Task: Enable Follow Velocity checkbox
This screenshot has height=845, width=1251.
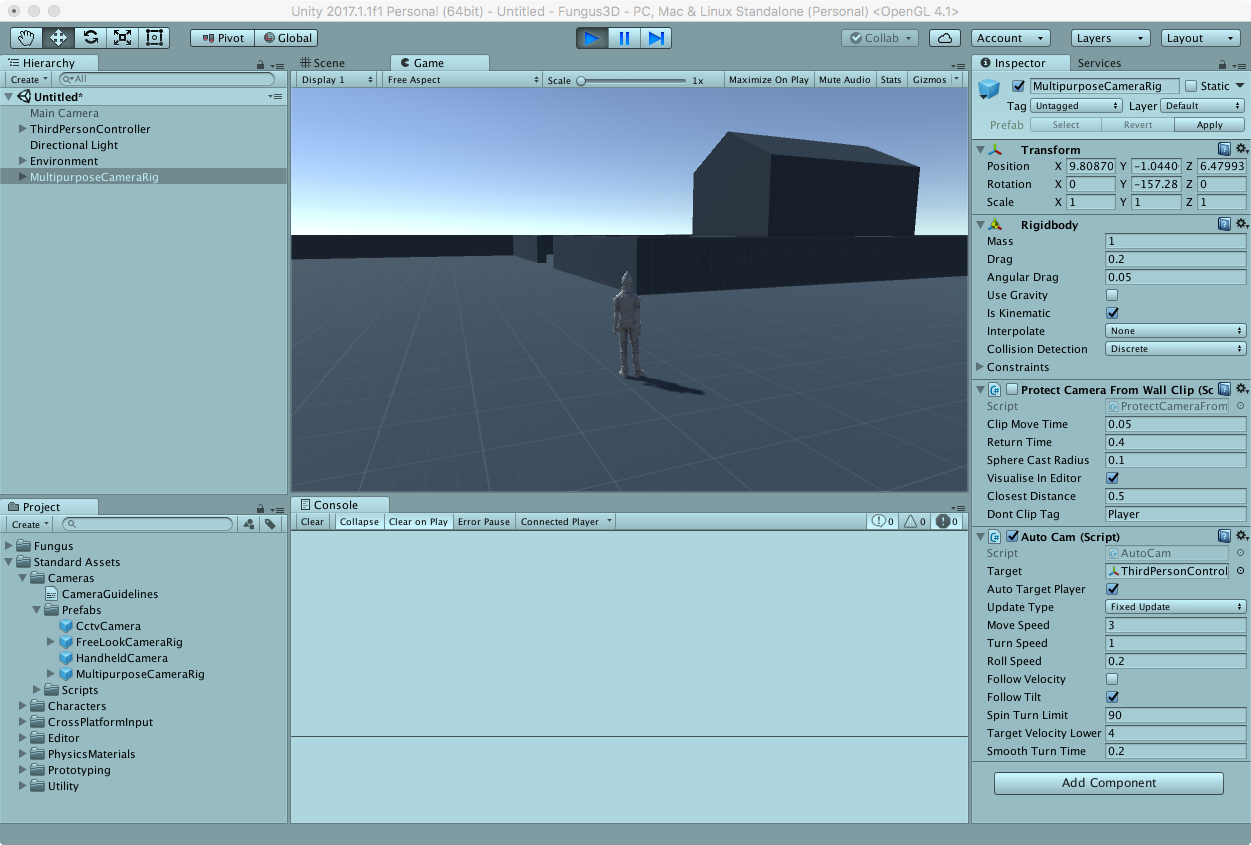Action: tap(1112, 679)
